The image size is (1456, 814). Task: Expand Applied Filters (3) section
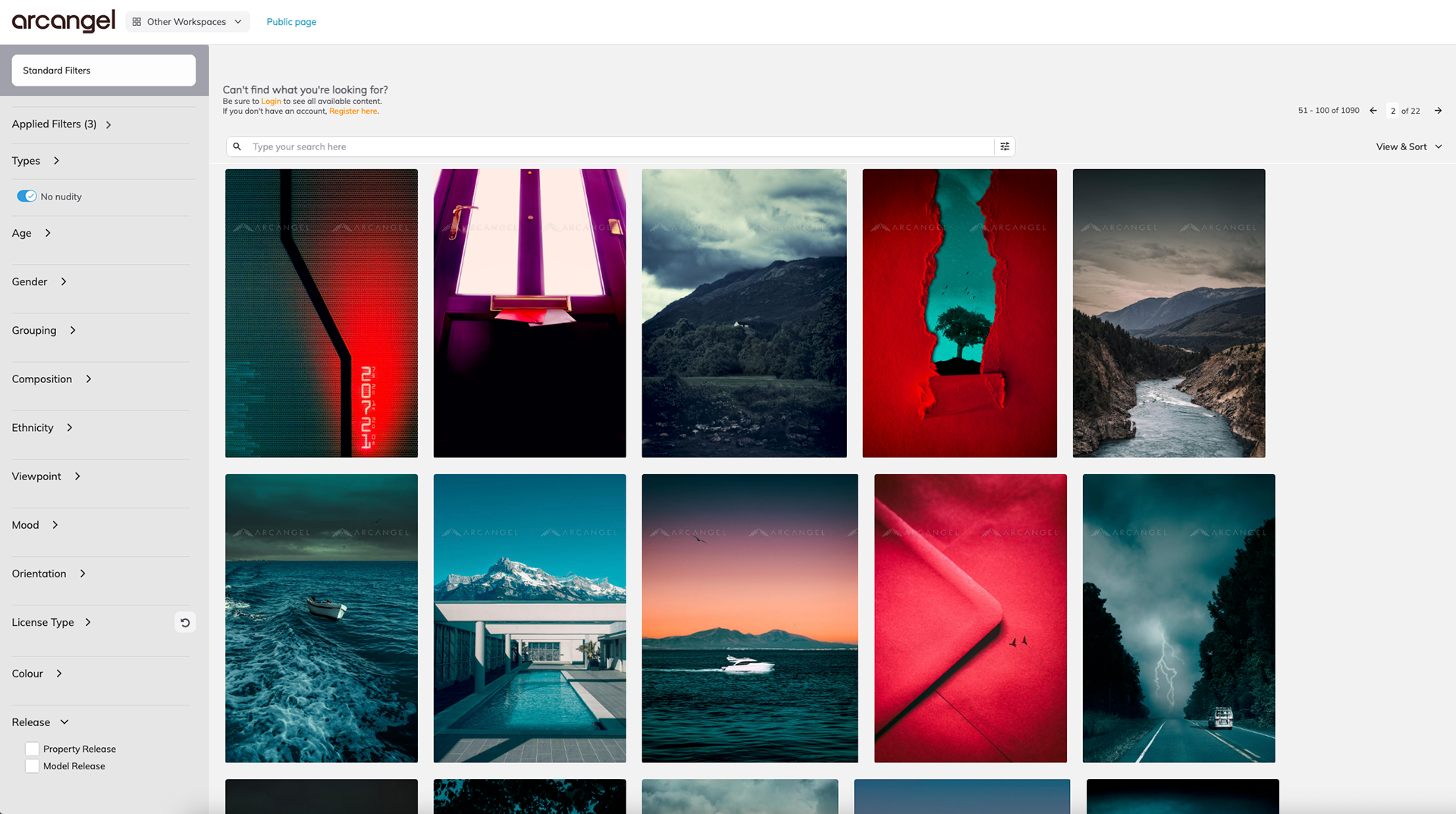click(62, 124)
